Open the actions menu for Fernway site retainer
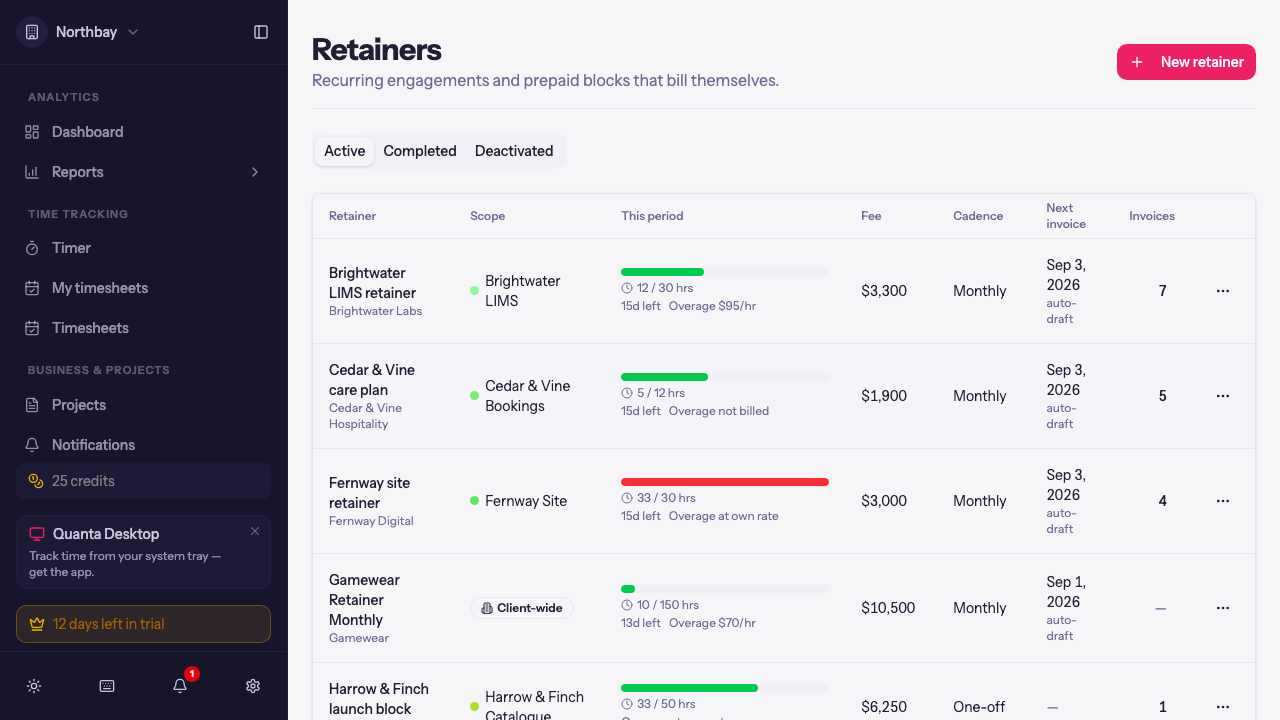 pos(1223,501)
